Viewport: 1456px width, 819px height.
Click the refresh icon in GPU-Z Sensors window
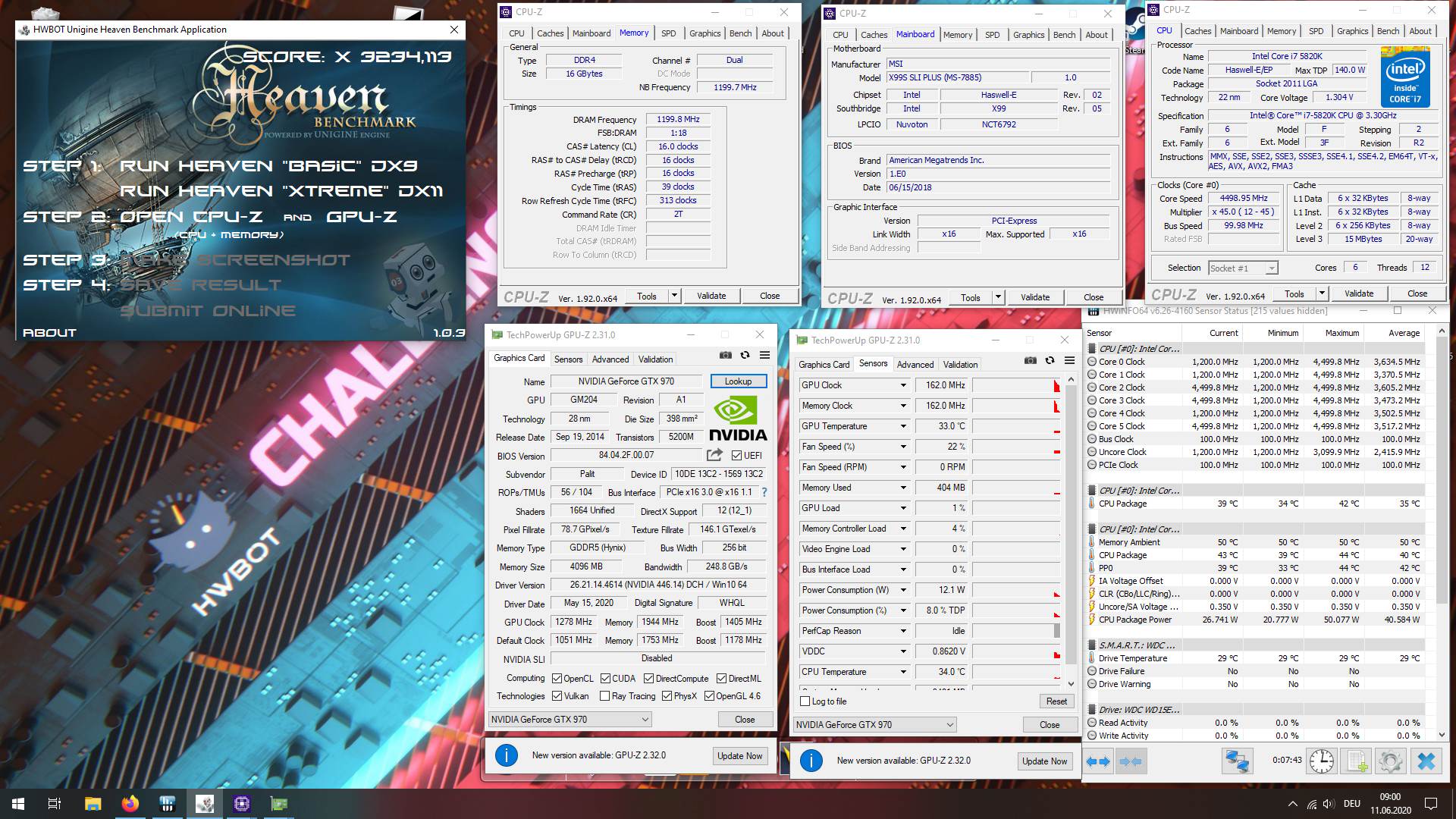pos(1050,360)
